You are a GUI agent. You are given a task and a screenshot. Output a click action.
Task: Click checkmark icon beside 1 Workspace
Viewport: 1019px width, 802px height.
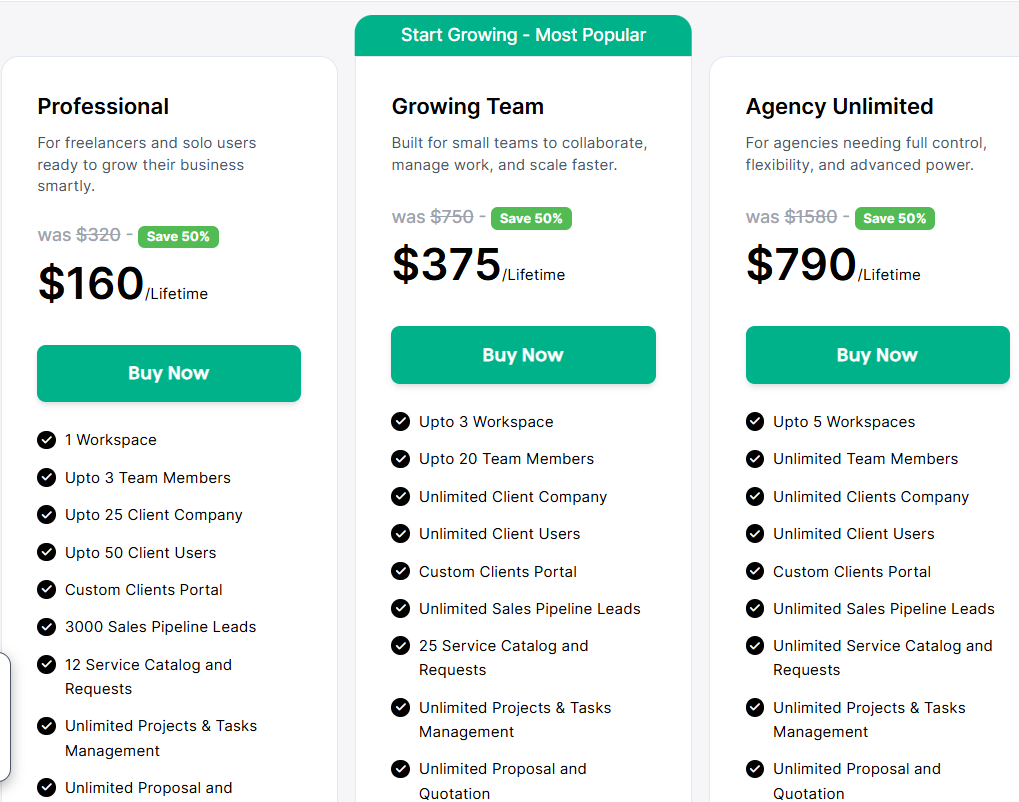point(46,440)
